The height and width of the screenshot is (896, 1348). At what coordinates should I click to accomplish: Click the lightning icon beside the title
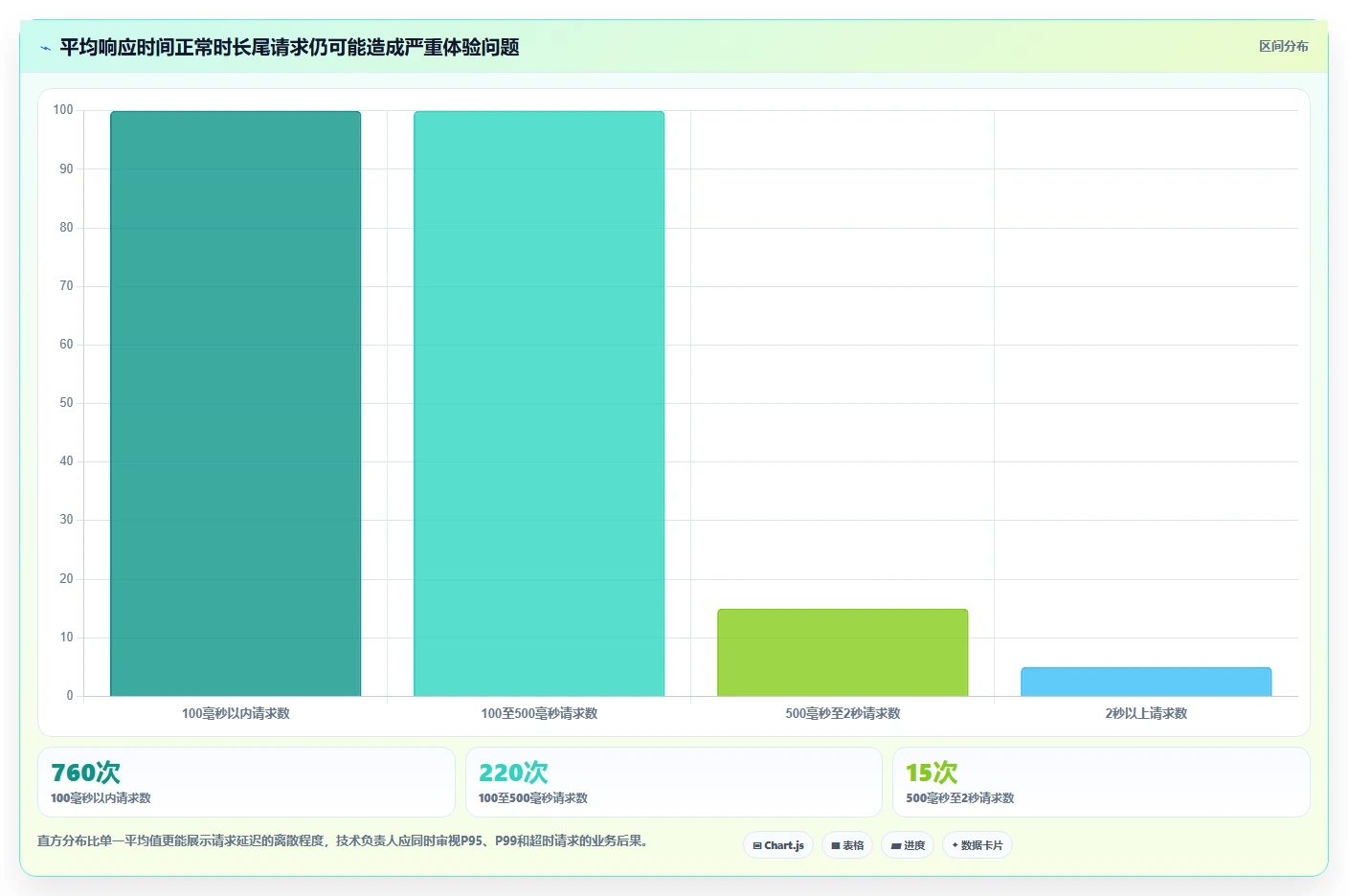[x=45, y=48]
